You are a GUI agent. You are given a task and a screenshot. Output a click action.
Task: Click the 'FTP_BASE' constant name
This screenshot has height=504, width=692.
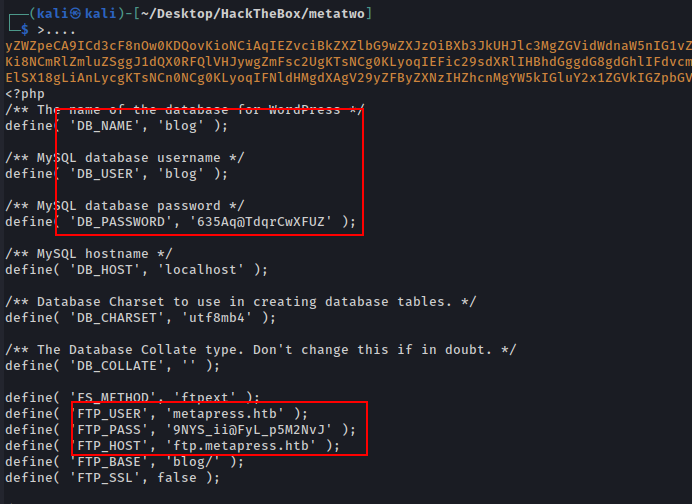109,461
